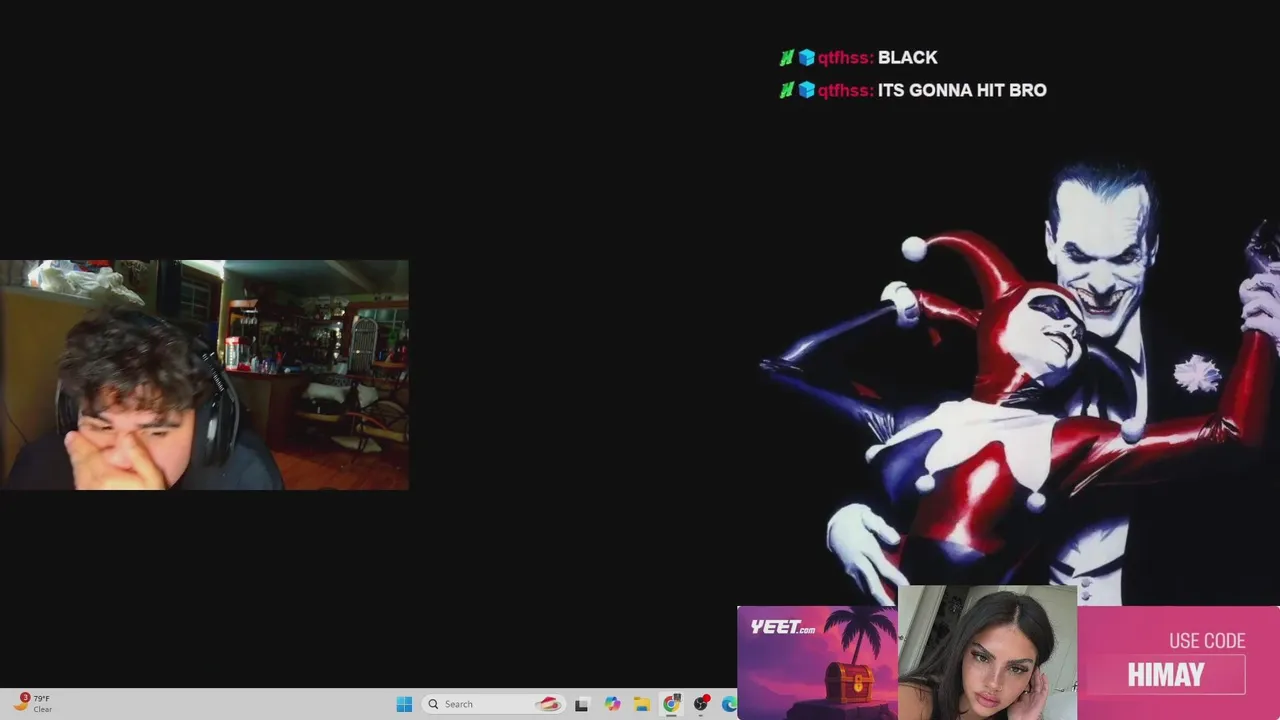Click the woman's portrait overlay
The image size is (1280, 720).
point(987,652)
